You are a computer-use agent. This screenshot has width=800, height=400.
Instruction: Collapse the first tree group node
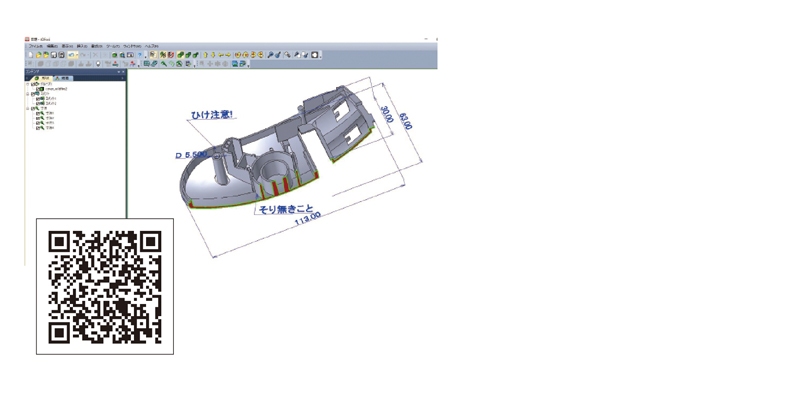(29, 83)
